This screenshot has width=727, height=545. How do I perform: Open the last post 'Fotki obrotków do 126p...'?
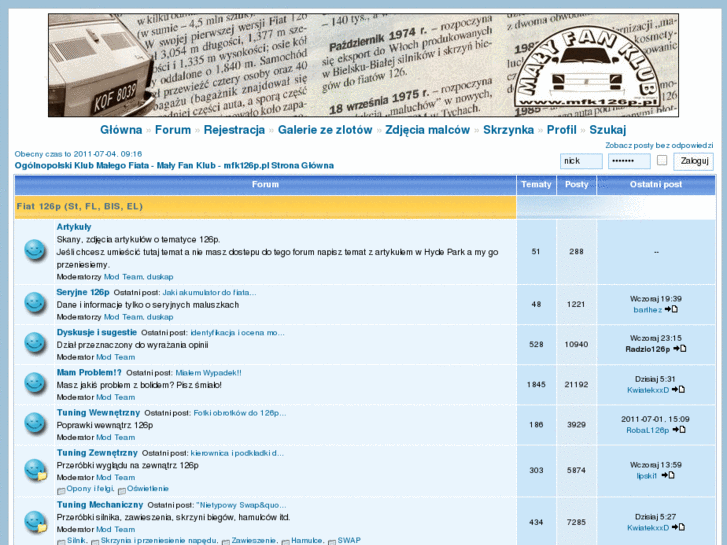coord(240,413)
